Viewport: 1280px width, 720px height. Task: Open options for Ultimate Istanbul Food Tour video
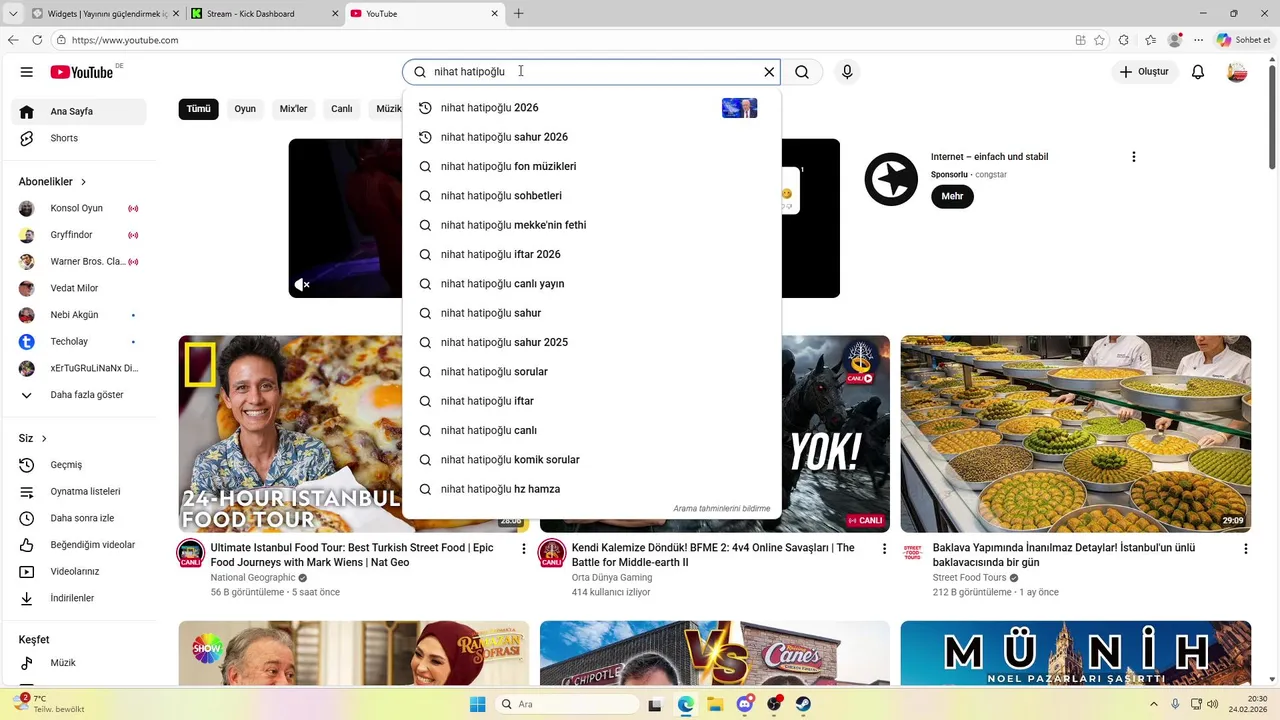coord(523,549)
